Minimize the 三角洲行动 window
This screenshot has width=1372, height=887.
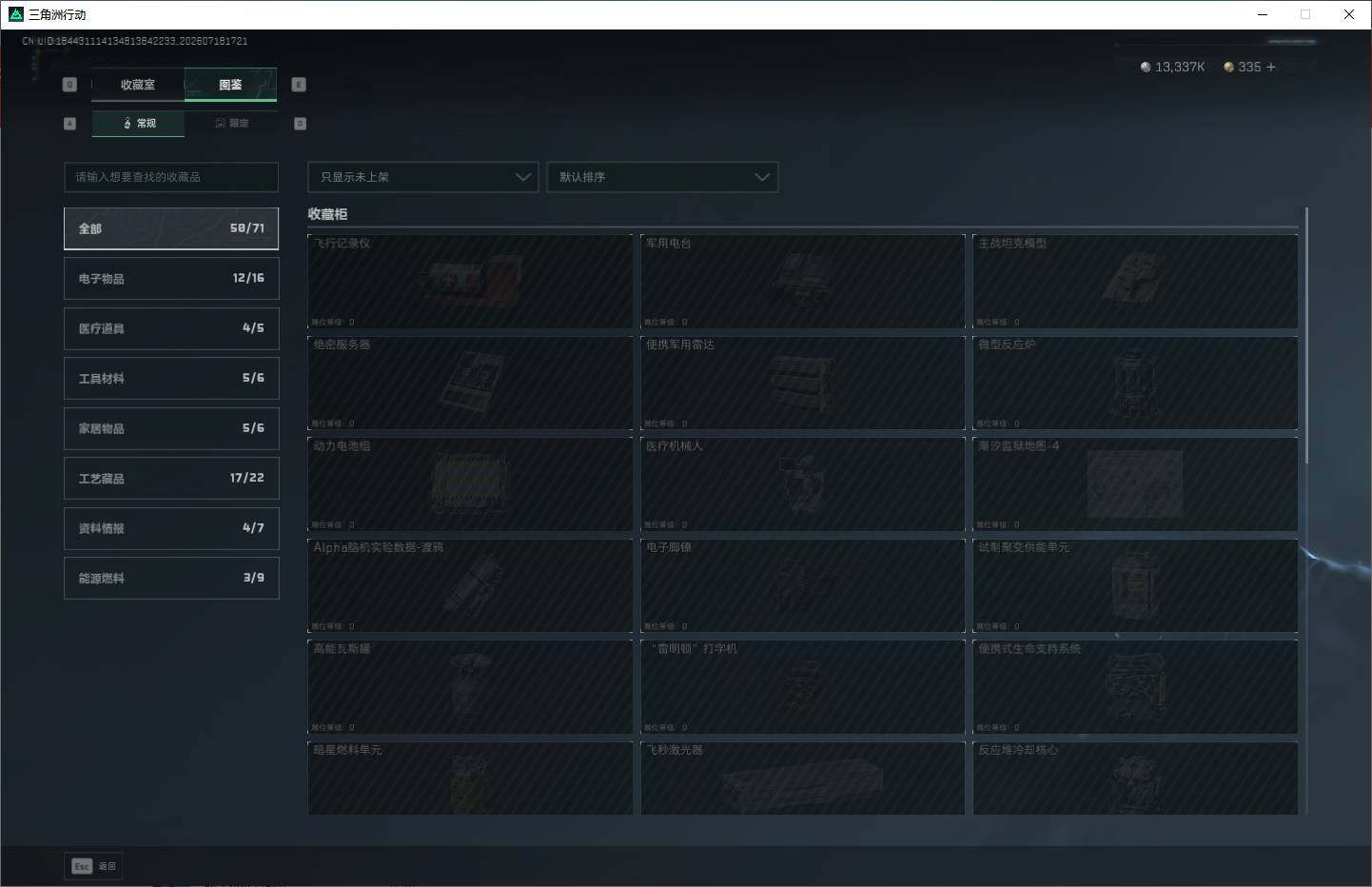1263,14
